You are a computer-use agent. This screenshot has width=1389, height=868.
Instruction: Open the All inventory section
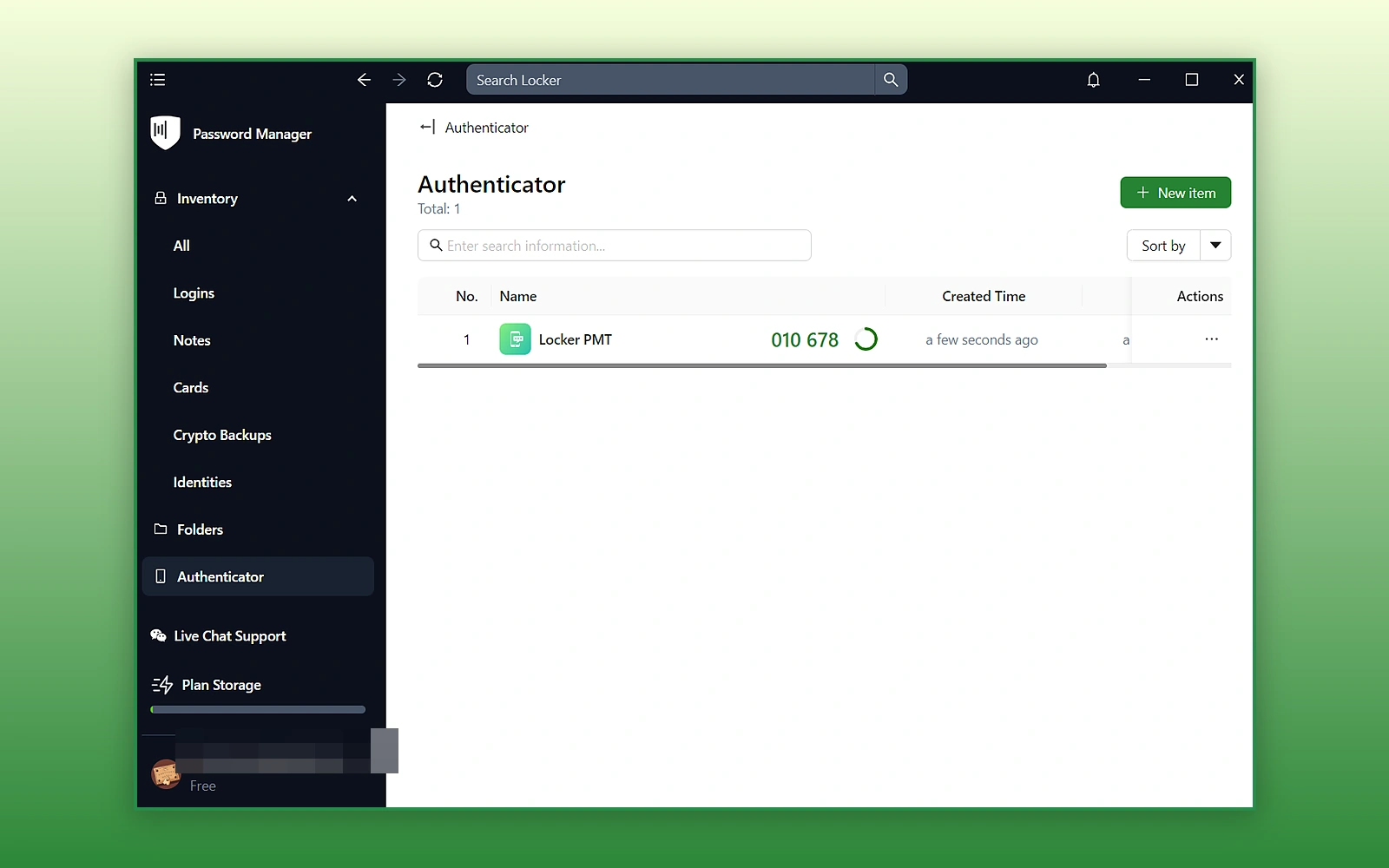point(181,246)
